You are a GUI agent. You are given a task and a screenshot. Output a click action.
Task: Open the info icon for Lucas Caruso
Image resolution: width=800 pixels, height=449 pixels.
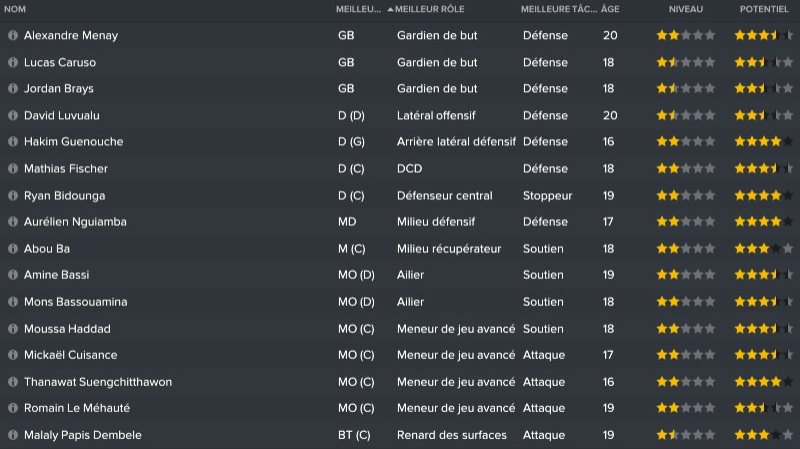(13, 62)
